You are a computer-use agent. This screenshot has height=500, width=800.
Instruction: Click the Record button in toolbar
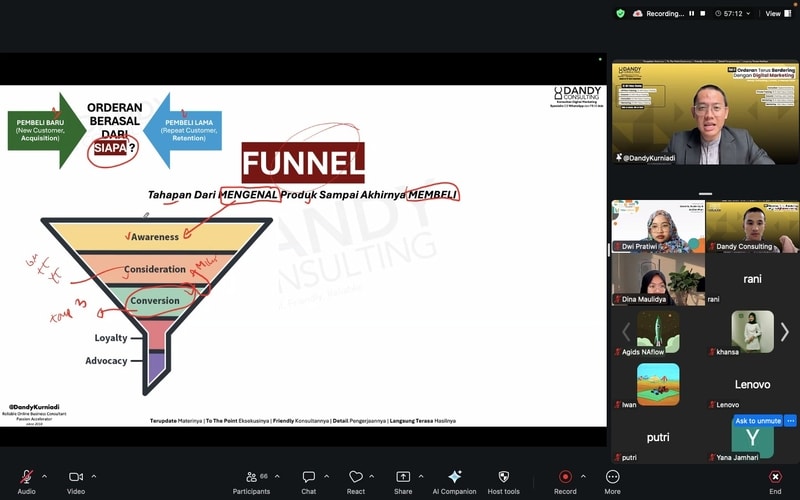(x=565, y=477)
